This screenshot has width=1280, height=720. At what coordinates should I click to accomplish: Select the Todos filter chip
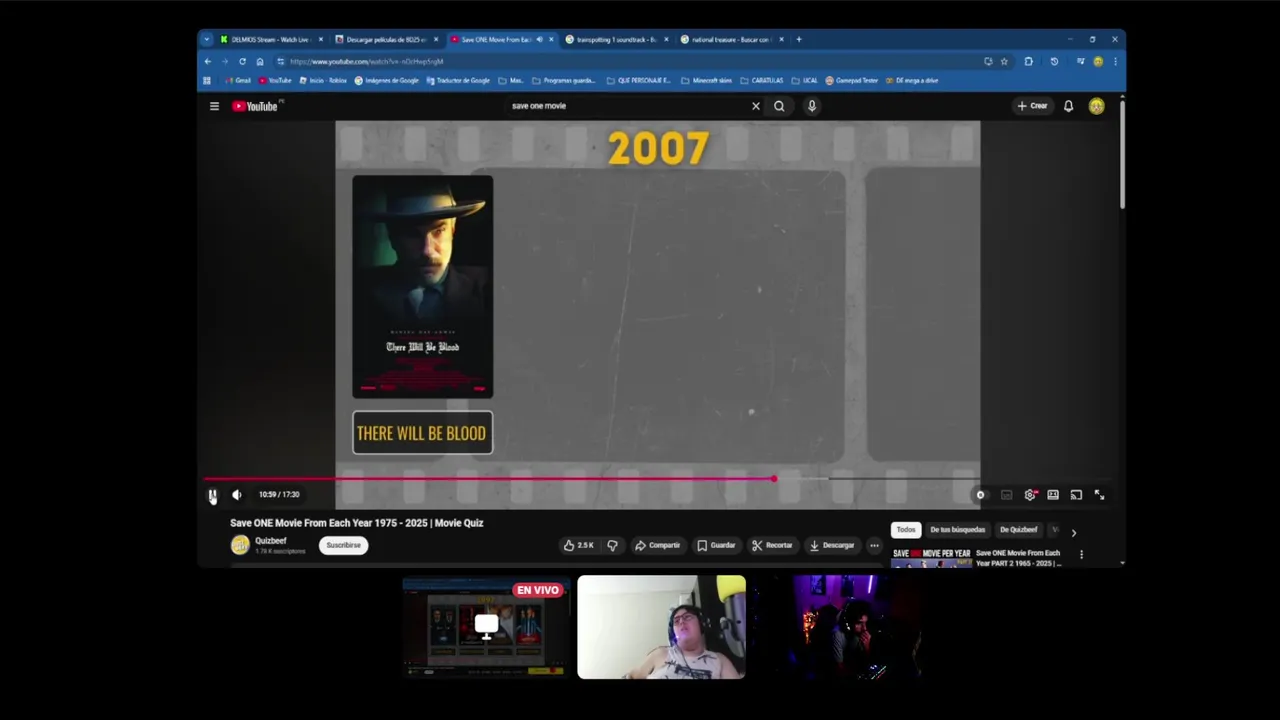point(906,530)
